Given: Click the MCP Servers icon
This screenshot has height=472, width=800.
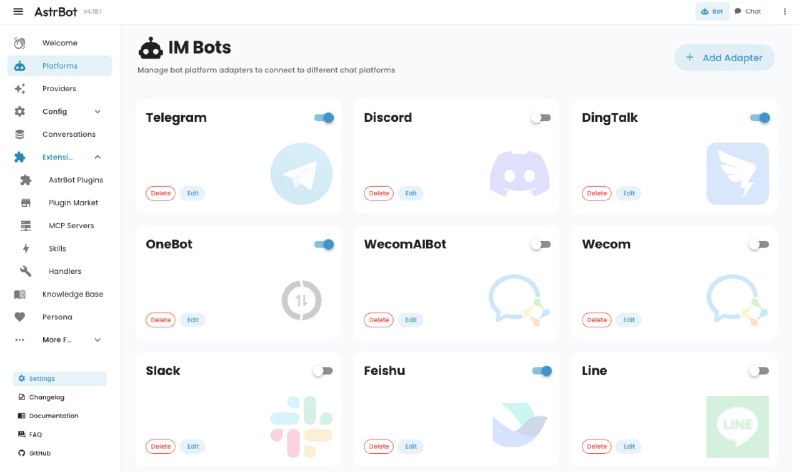Looking at the screenshot, I should coord(26,226).
